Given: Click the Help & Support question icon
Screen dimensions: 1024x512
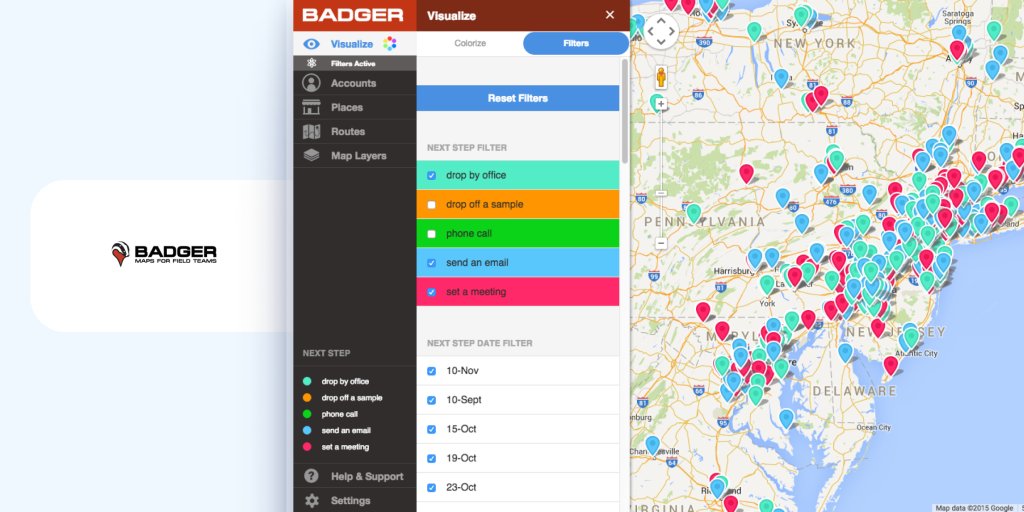Looking at the screenshot, I should [311, 476].
